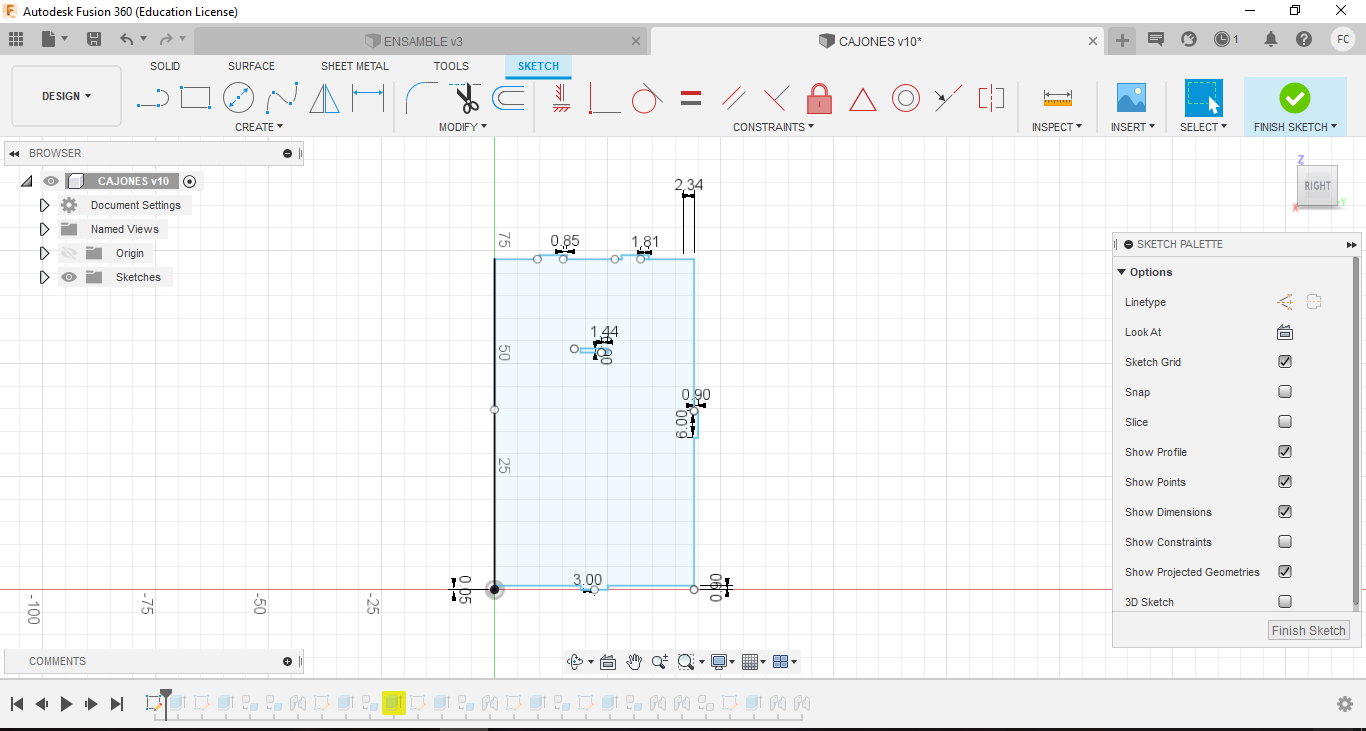Screen dimensions: 1366x731
Task: Toggle the Show Projected Geometries checkbox
Action: (x=1285, y=572)
